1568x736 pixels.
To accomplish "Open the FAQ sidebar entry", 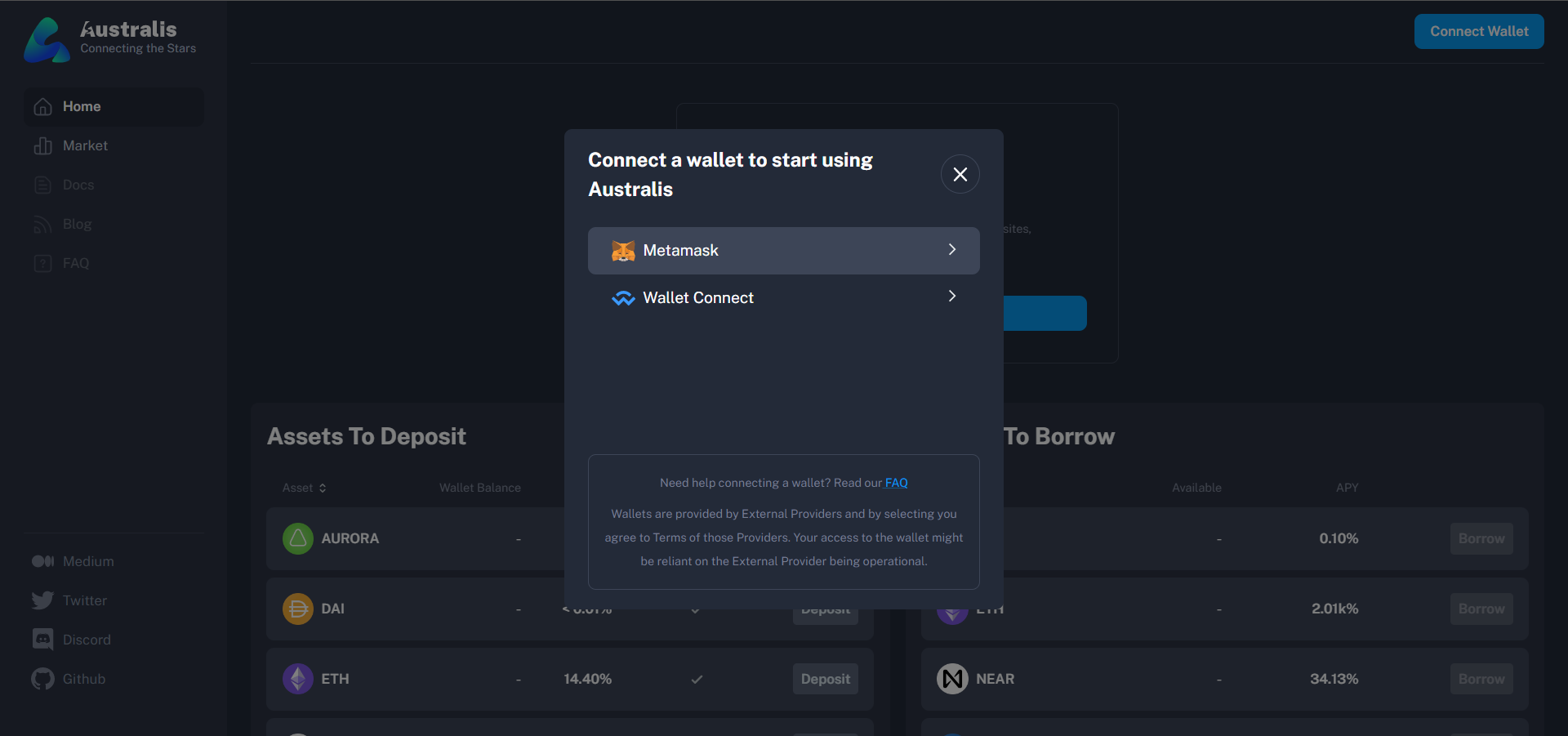I will (x=114, y=264).
